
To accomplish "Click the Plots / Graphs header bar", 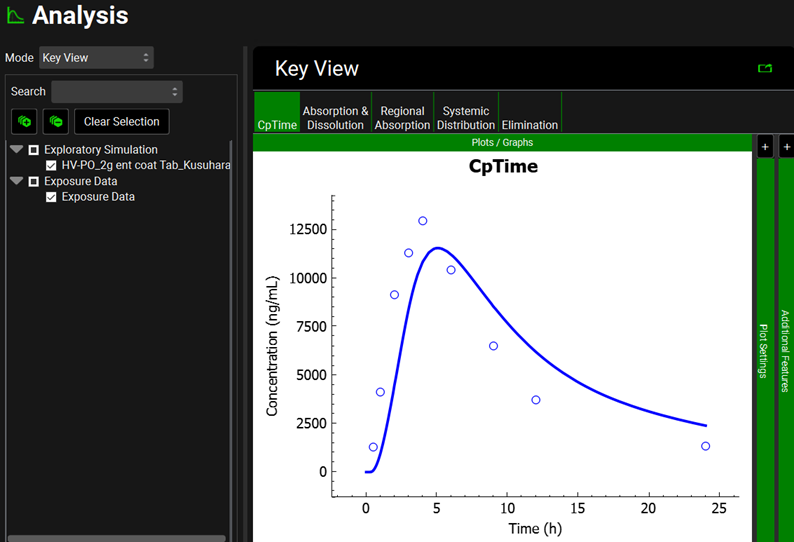I will pos(502,143).
